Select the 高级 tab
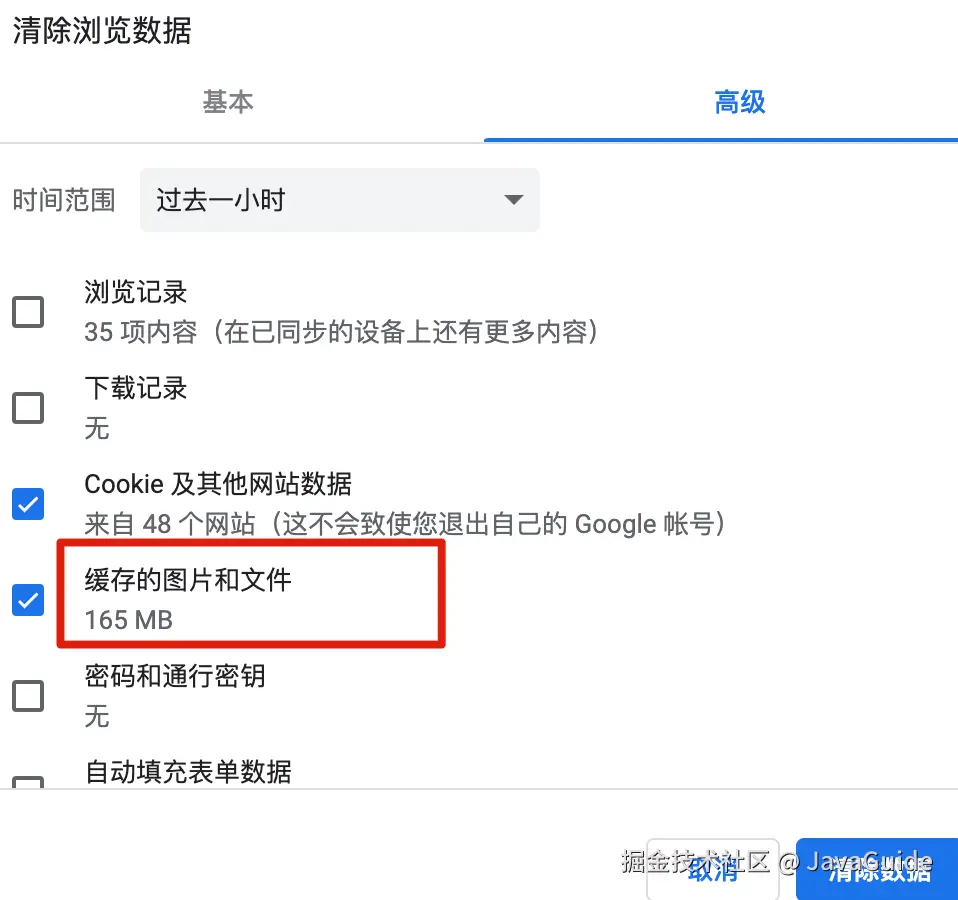 click(739, 102)
